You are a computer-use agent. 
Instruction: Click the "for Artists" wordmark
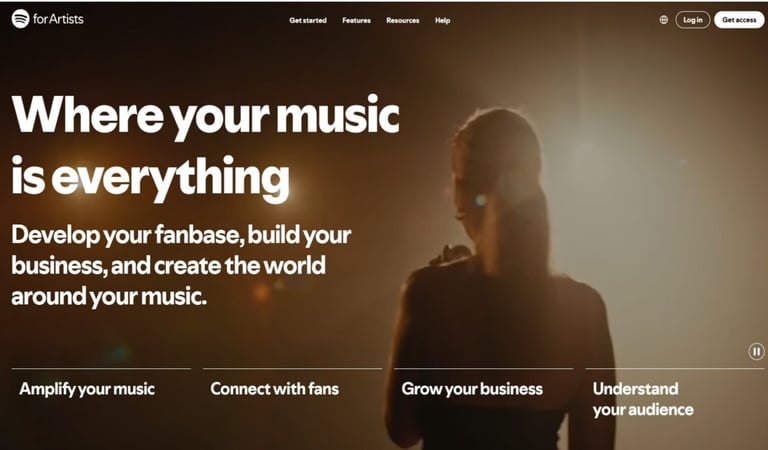(58, 19)
